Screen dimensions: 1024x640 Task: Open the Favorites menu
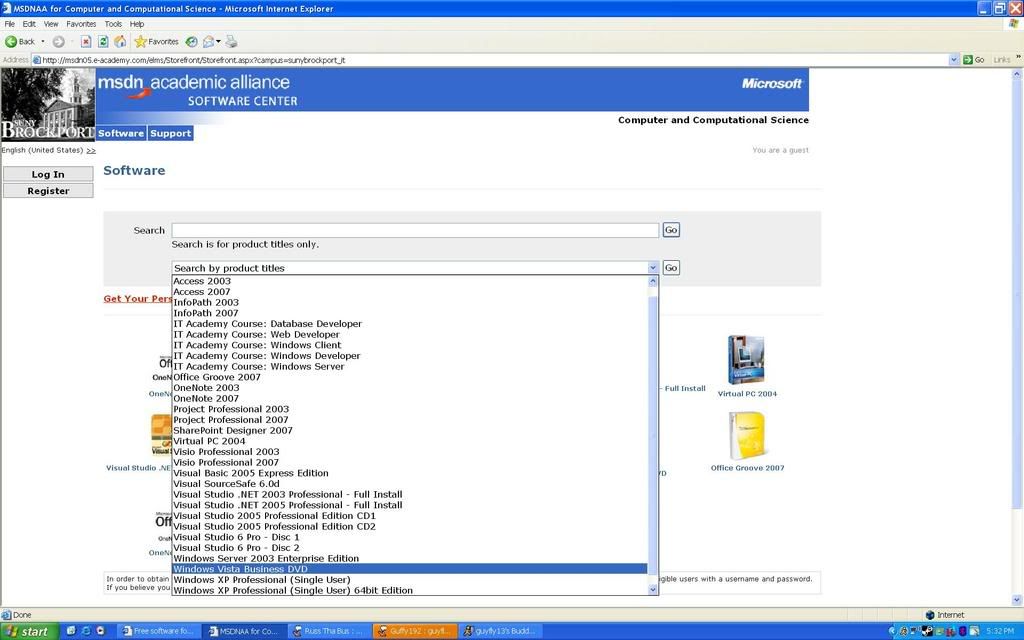(x=81, y=24)
